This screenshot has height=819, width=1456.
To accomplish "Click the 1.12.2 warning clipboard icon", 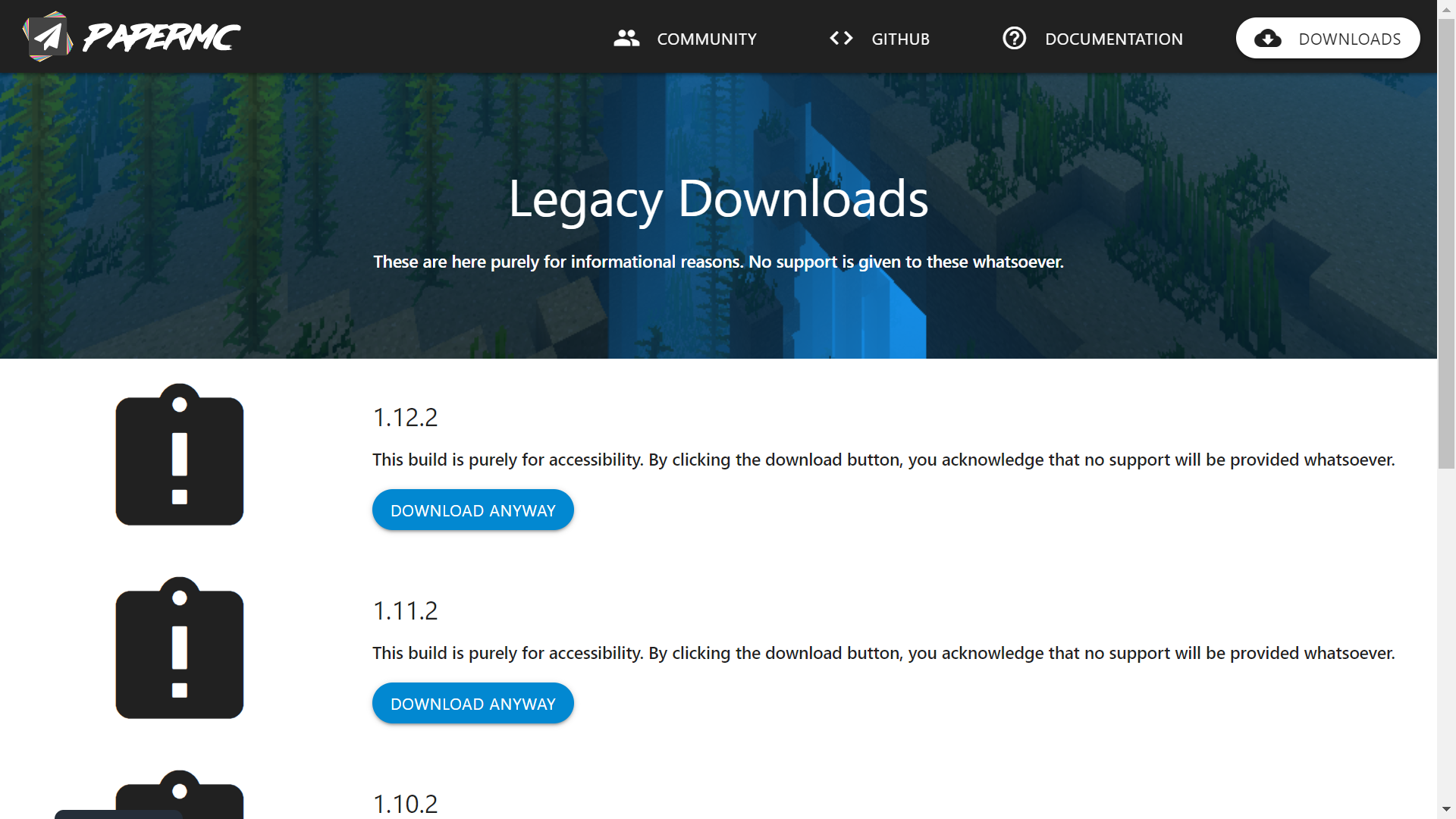I will pos(180,455).
